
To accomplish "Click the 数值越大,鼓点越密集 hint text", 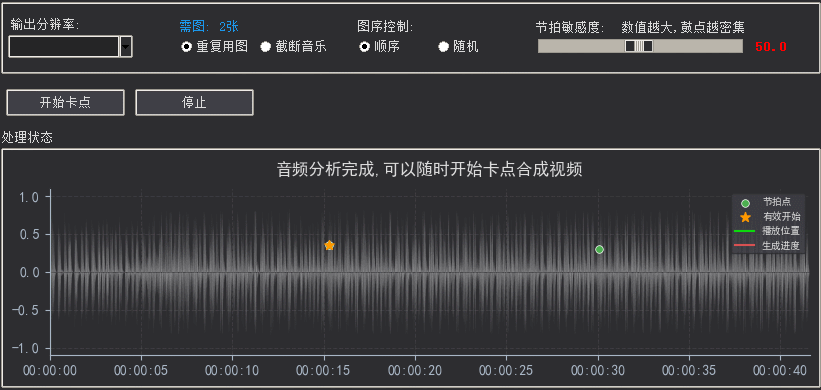I will pos(683,27).
